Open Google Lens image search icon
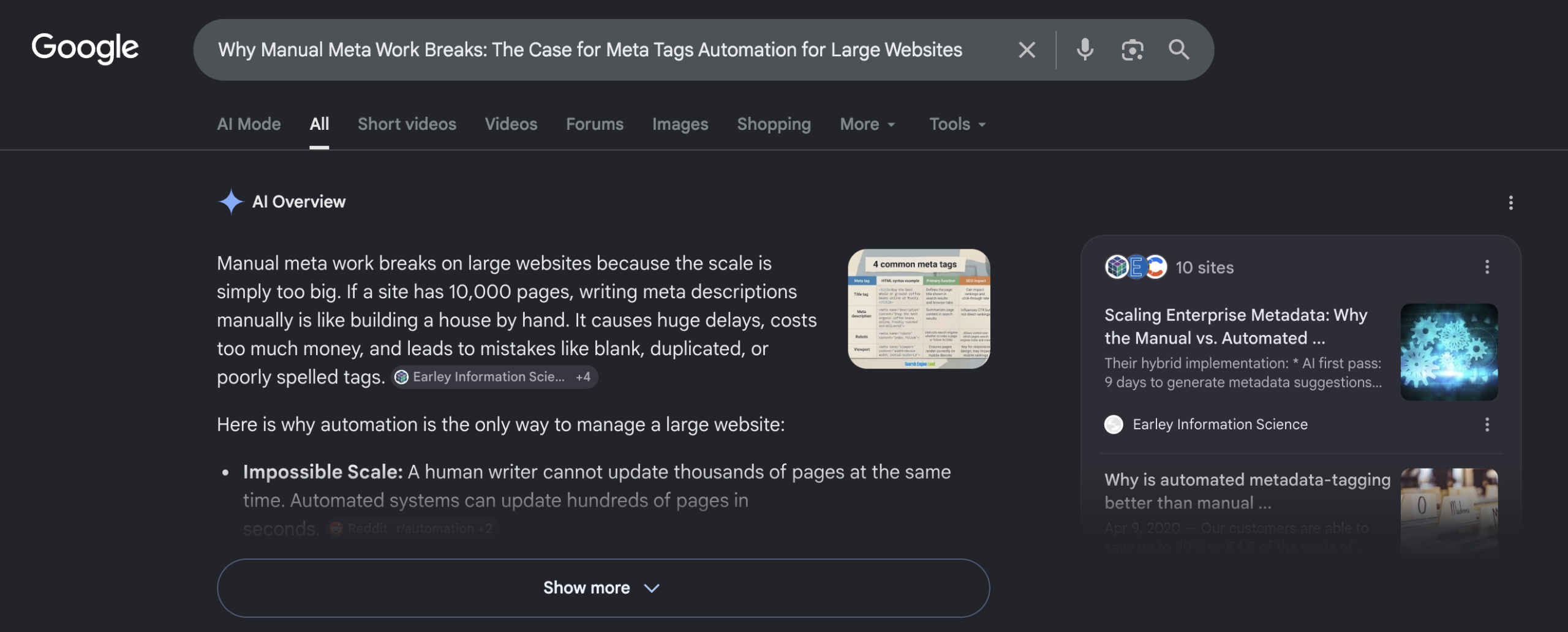1568x632 pixels. [1132, 50]
